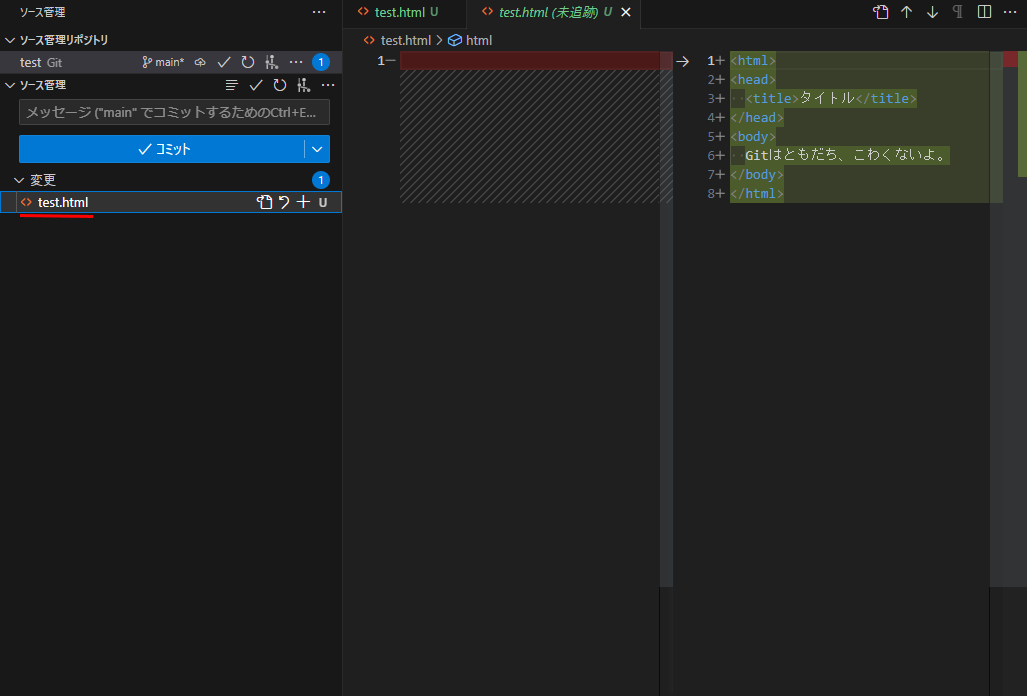The image size is (1027, 696).
Task: Click the commit checkmark in the test repository row
Action: [224, 62]
